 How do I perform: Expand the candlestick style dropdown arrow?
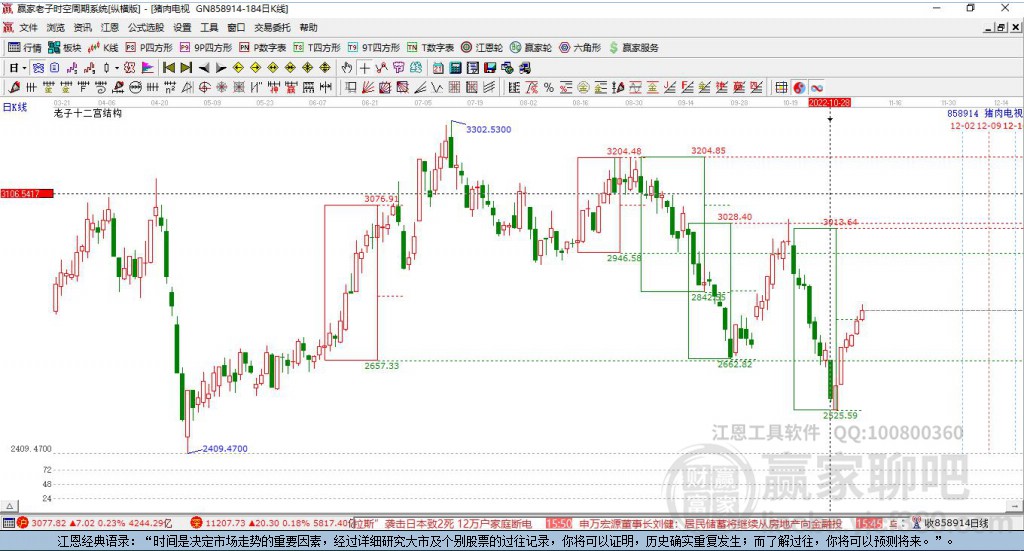(x=116, y=68)
